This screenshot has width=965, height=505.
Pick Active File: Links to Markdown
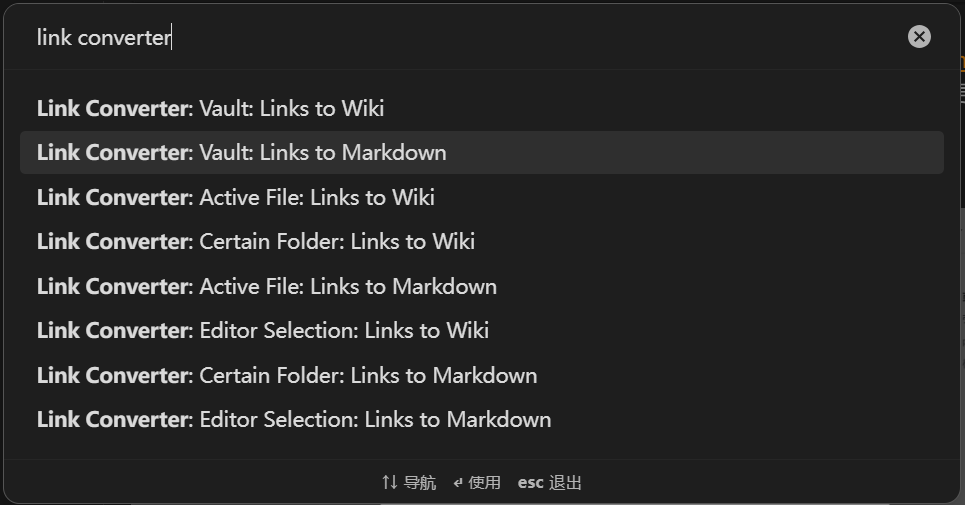(267, 286)
